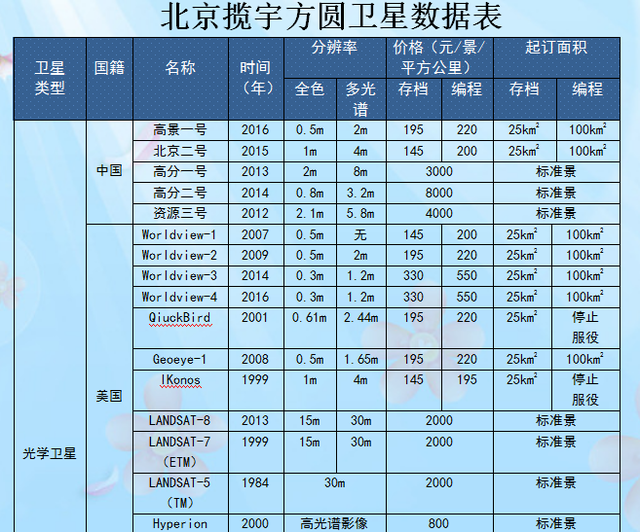Click the 高分二号 name cell

click(180, 192)
